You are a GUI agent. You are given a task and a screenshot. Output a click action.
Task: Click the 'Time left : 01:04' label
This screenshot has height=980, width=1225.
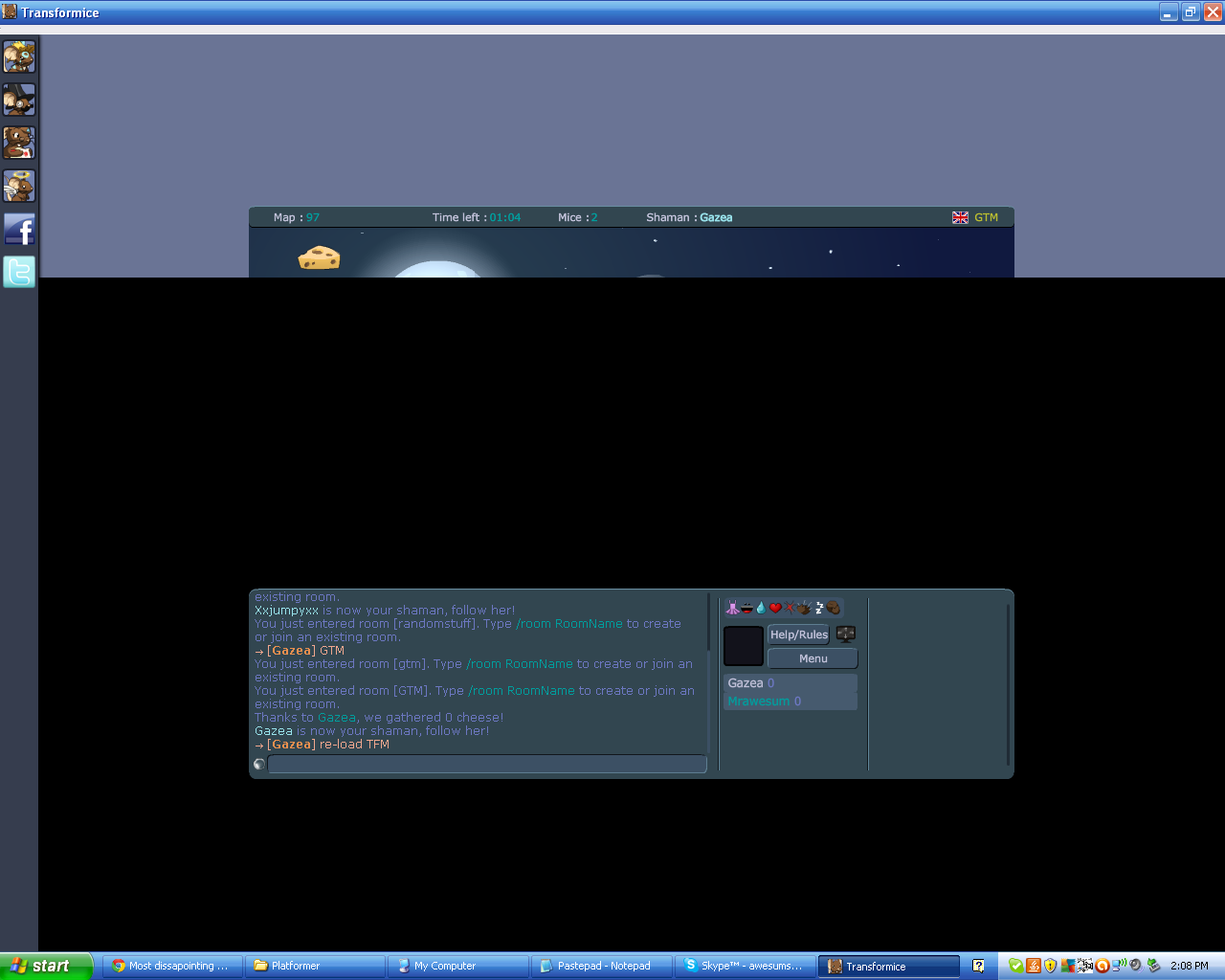click(x=477, y=217)
